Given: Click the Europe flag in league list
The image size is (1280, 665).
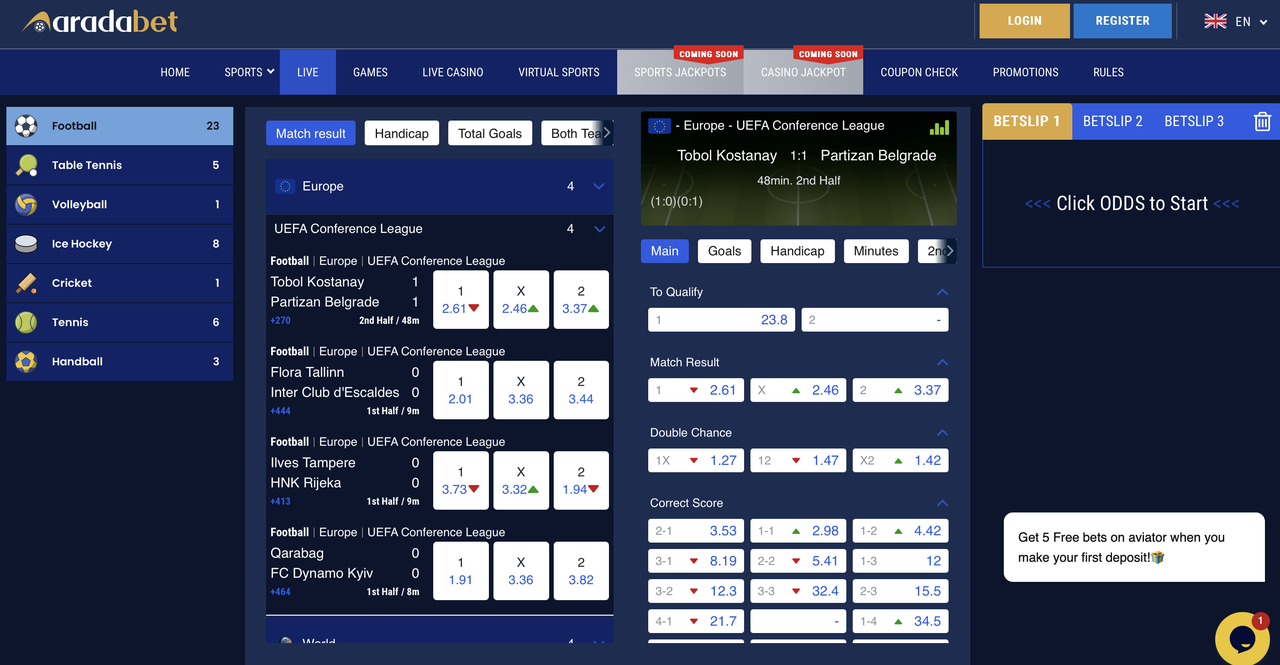Looking at the screenshot, I should point(285,186).
